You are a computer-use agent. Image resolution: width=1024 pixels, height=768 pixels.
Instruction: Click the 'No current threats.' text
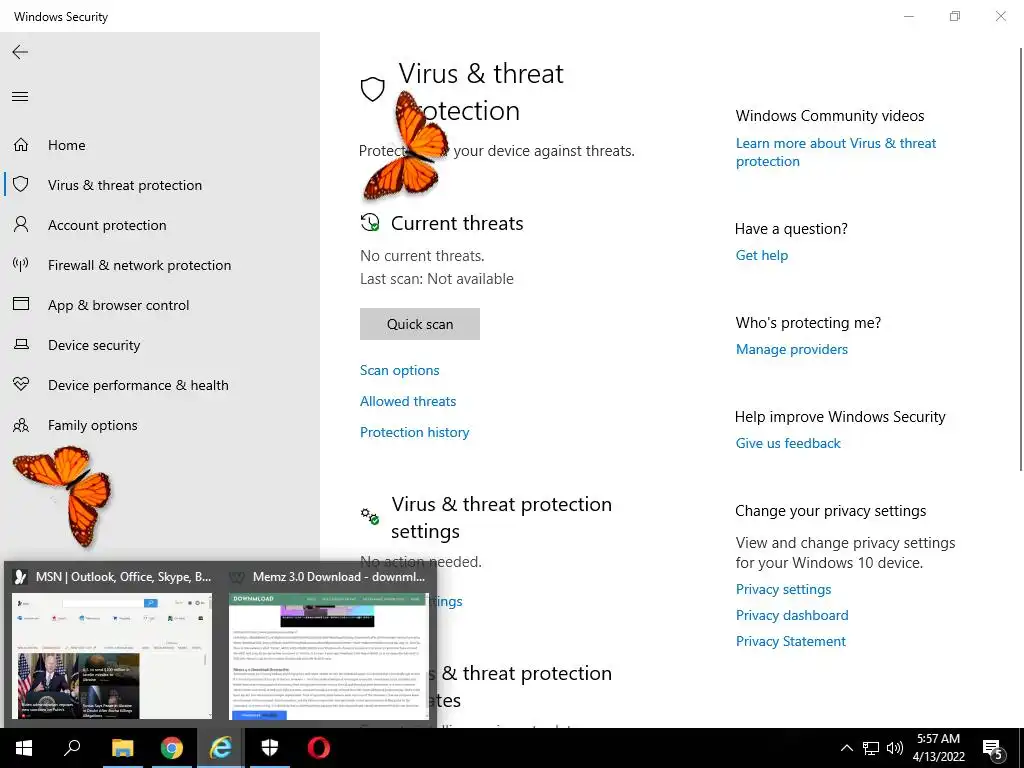pos(422,256)
